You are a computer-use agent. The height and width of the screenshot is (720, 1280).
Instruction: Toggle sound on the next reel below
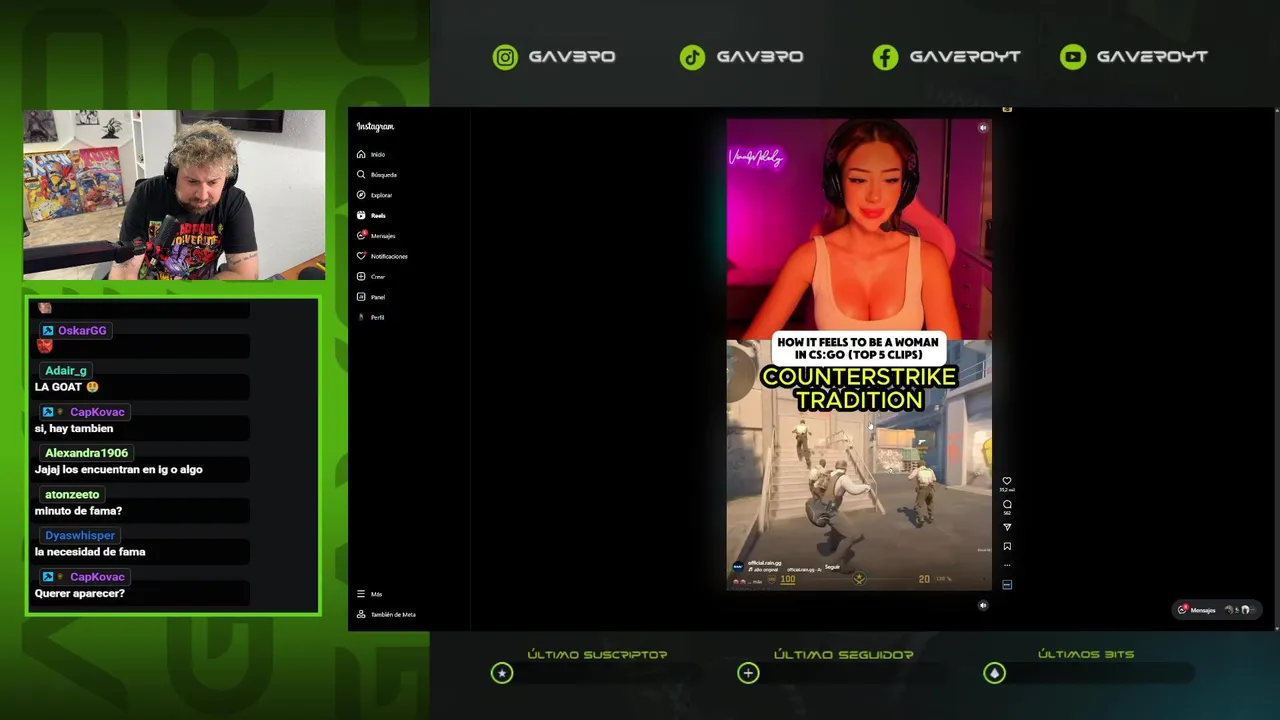pos(983,605)
